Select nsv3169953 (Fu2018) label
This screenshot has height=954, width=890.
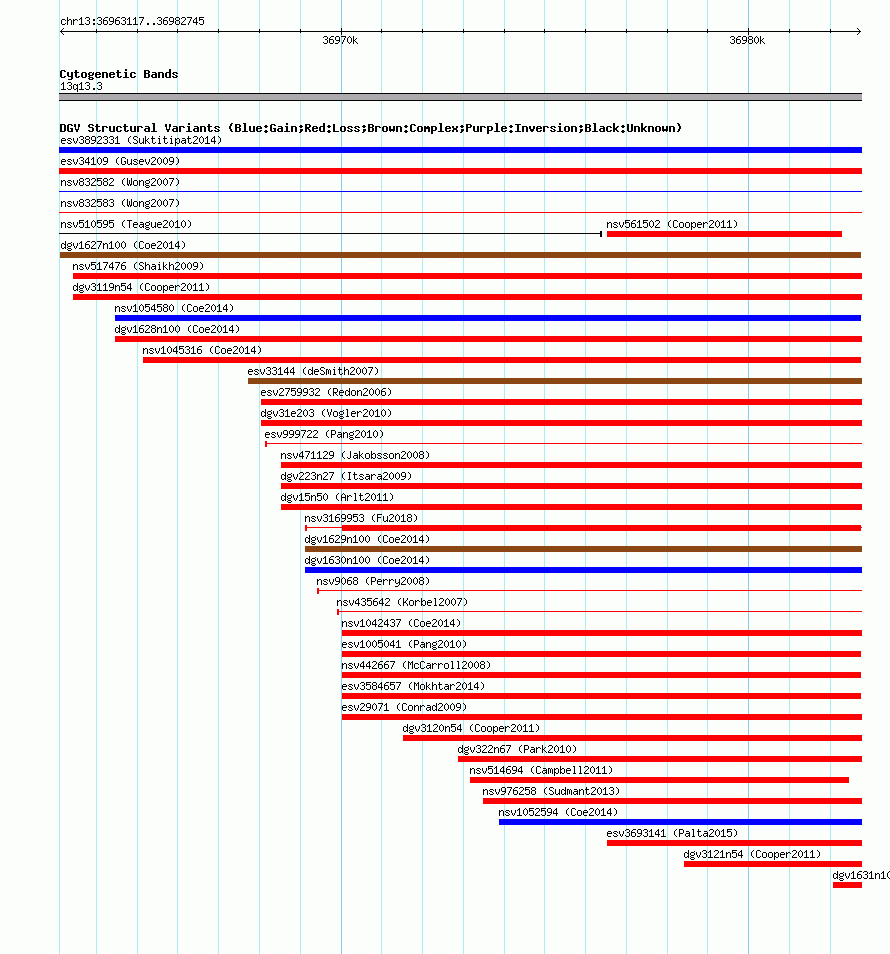point(361,518)
